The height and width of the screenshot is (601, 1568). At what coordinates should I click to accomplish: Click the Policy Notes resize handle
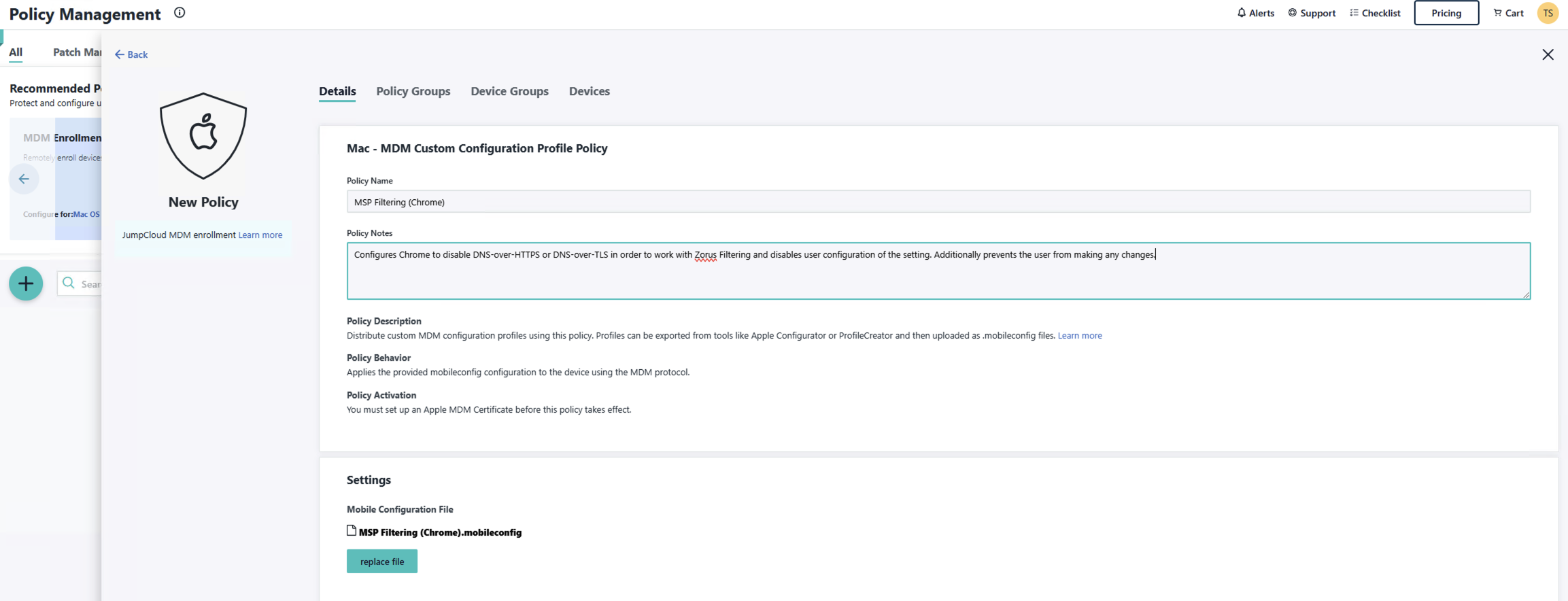1526,294
